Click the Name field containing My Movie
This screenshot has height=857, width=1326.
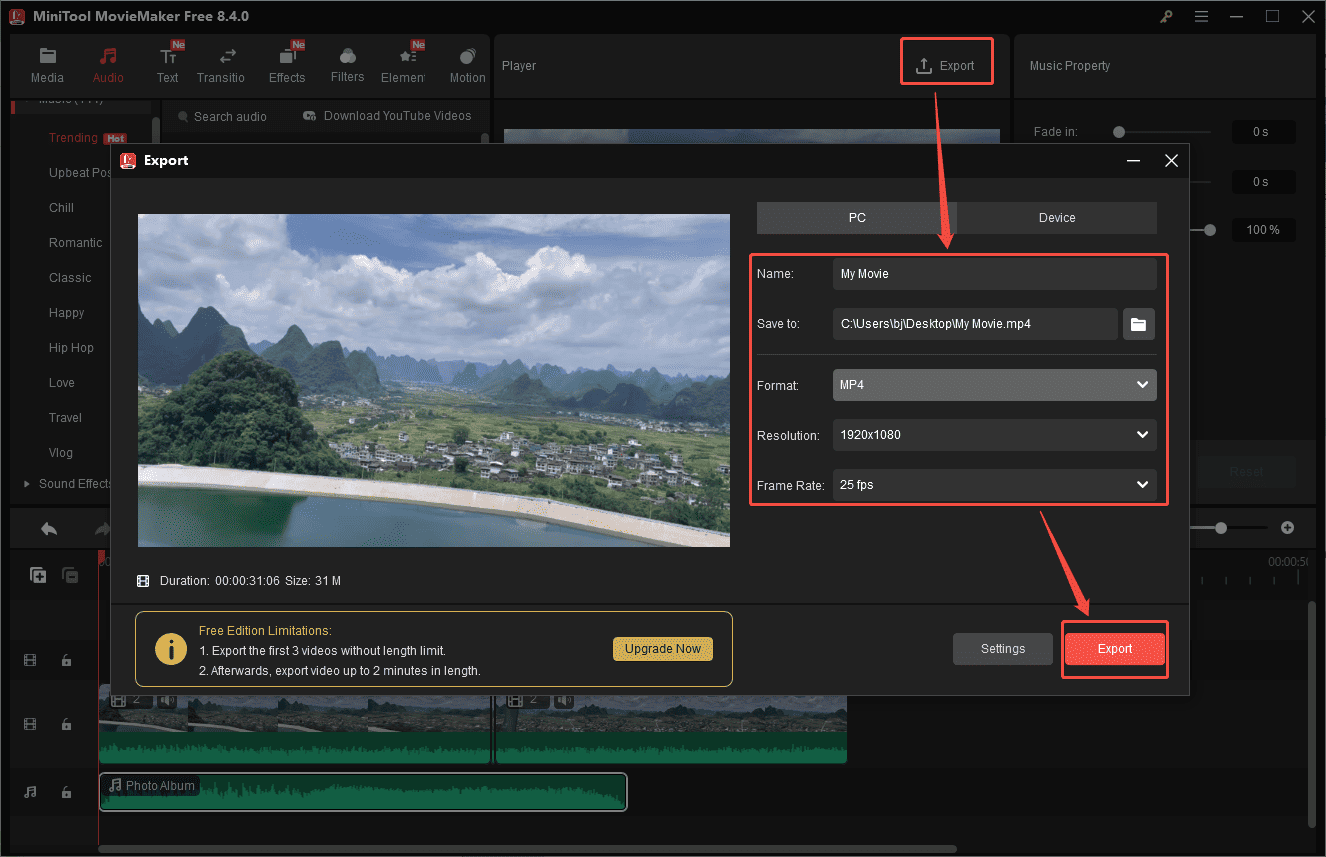point(994,273)
